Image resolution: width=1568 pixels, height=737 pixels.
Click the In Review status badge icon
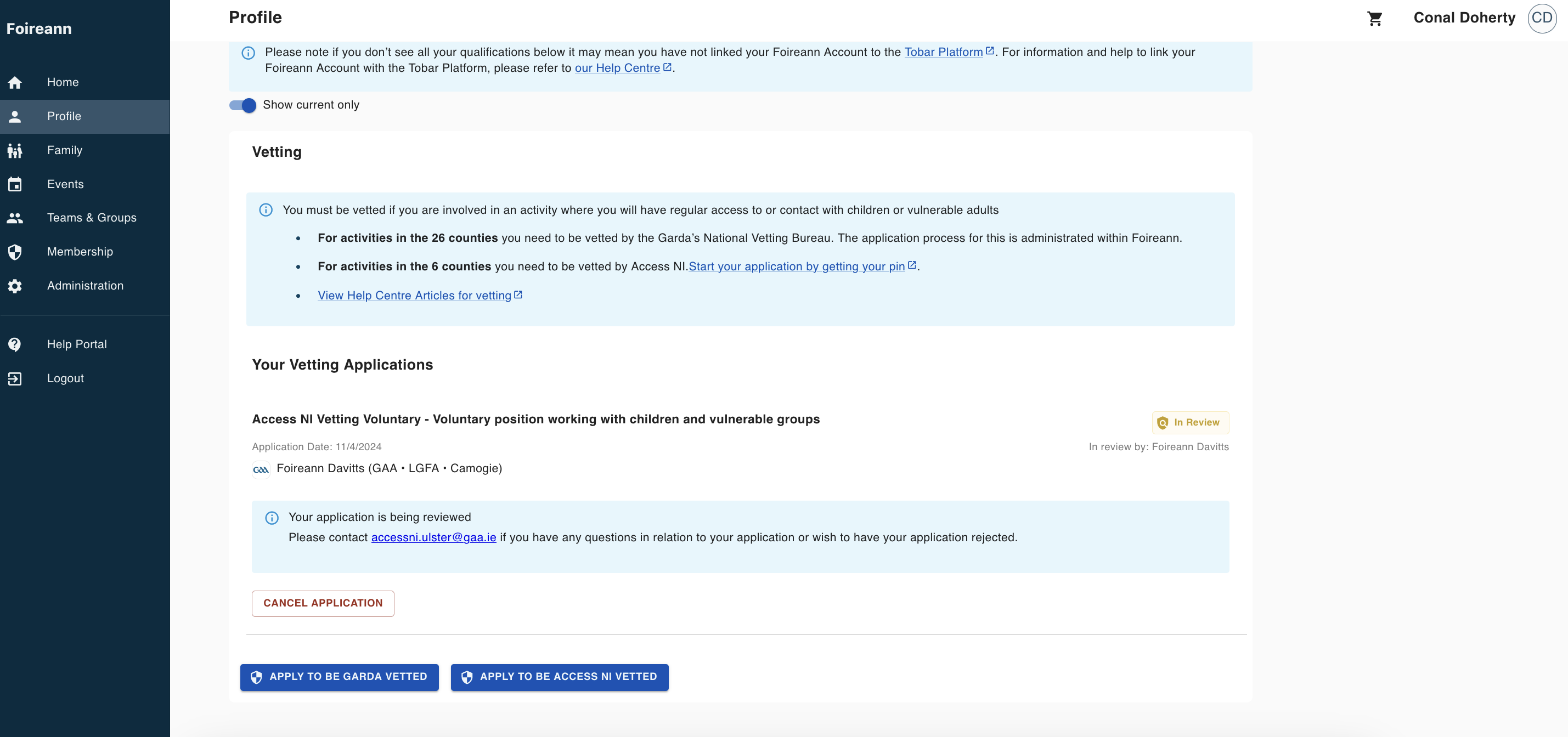[x=1163, y=422]
